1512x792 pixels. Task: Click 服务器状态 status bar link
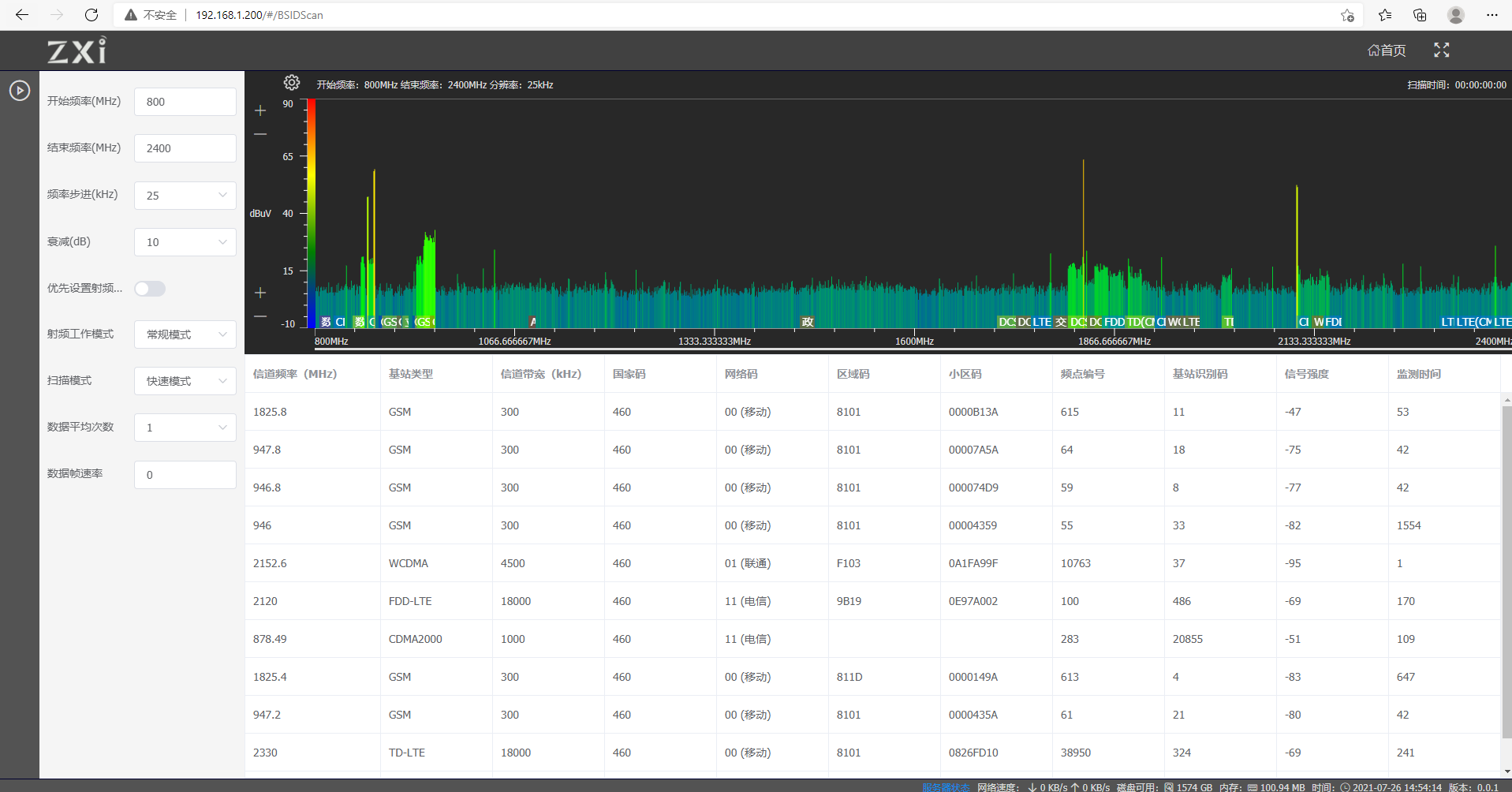[946, 786]
